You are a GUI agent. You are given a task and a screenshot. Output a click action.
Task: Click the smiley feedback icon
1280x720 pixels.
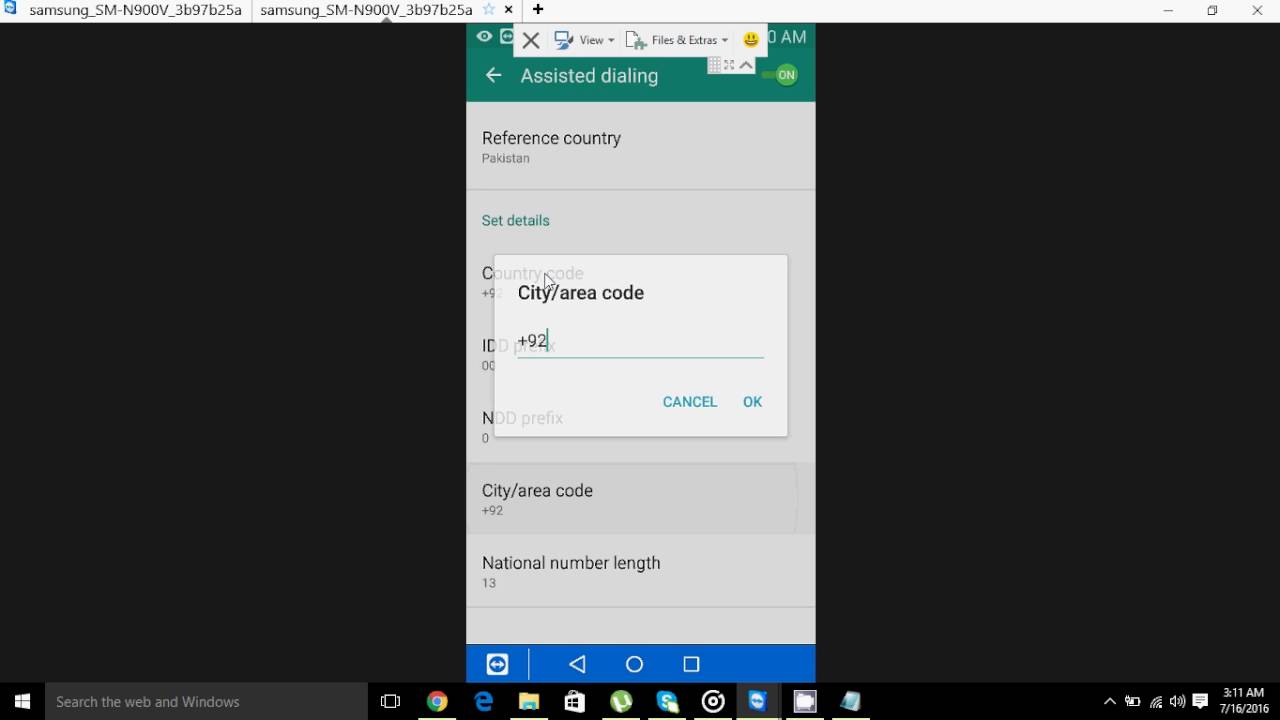(751, 40)
